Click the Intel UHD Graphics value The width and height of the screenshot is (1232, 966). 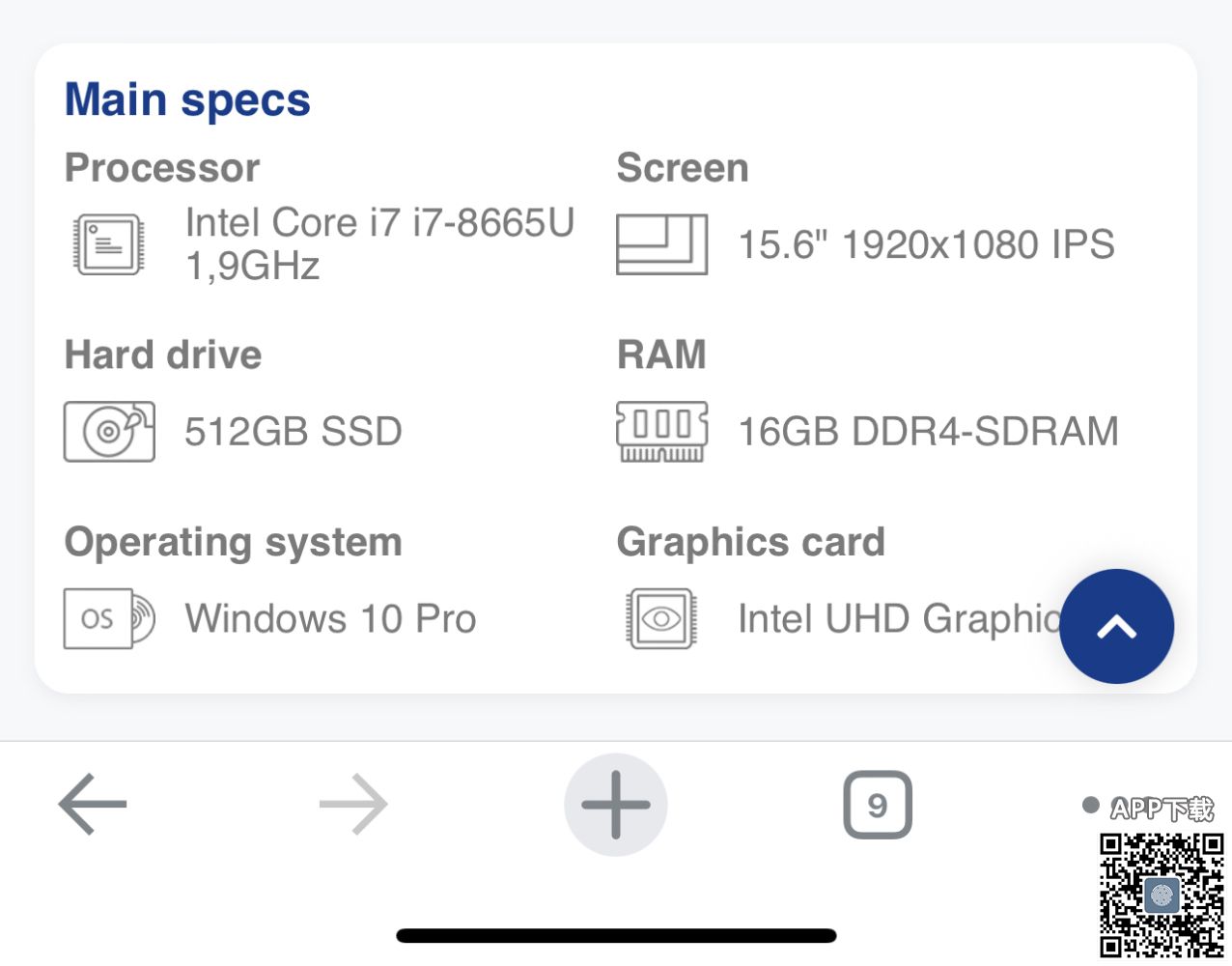click(898, 618)
